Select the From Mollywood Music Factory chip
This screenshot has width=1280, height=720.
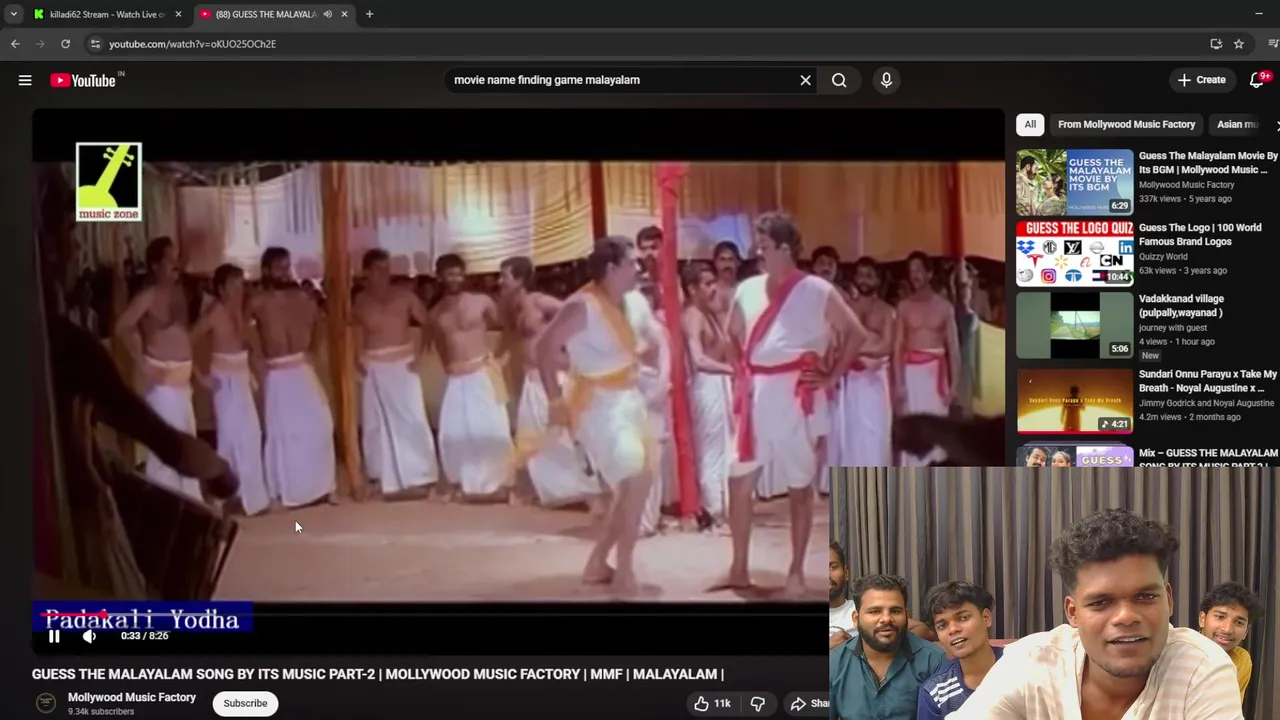pyautogui.click(x=1126, y=124)
